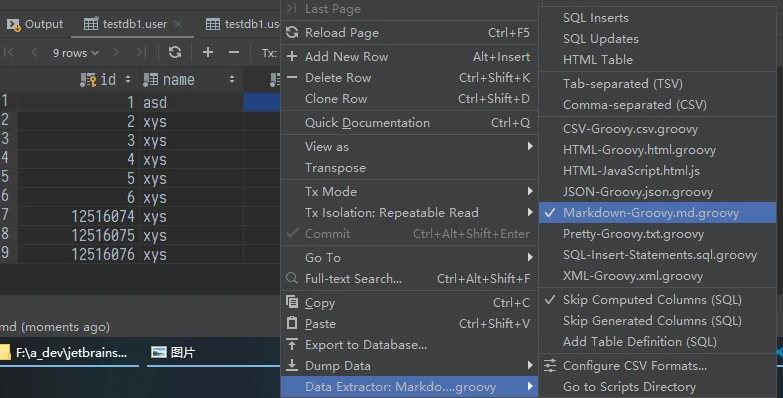Image resolution: width=783 pixels, height=398 pixels.
Task: Select checked Markdown-Groovy.md.groovy extractor
Action: click(657, 213)
